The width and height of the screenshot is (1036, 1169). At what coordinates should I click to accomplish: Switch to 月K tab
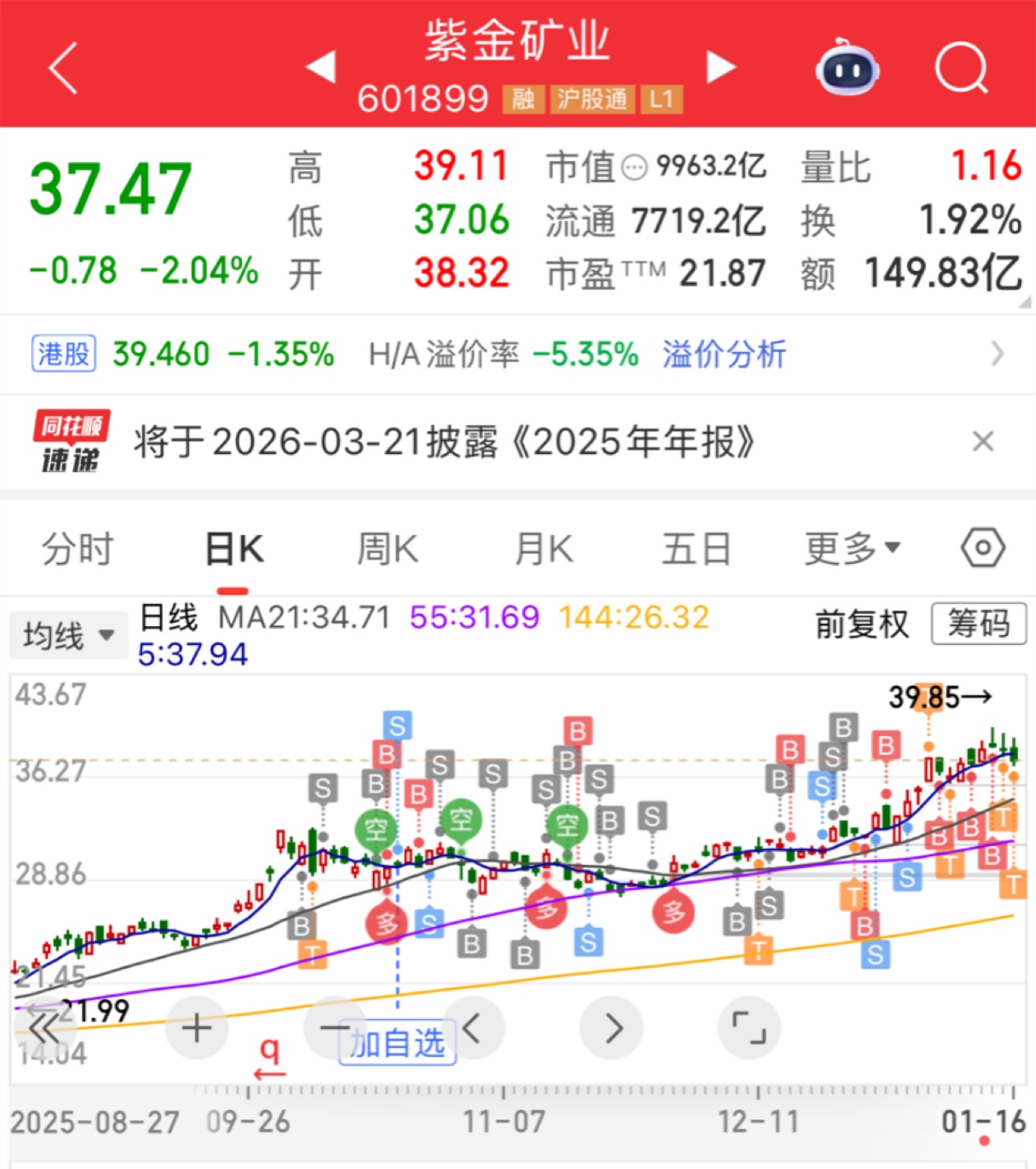544,548
